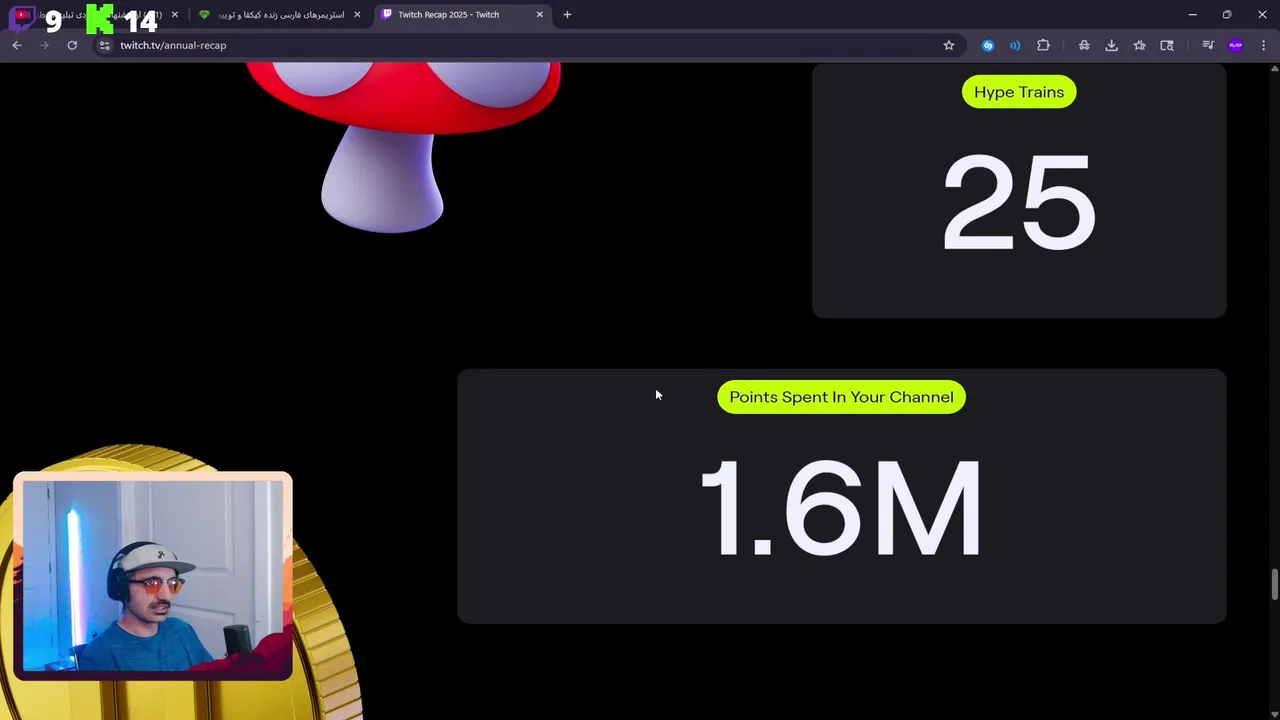Close the Persian streamers tab
This screenshot has height=720, width=1280.
click(x=357, y=15)
